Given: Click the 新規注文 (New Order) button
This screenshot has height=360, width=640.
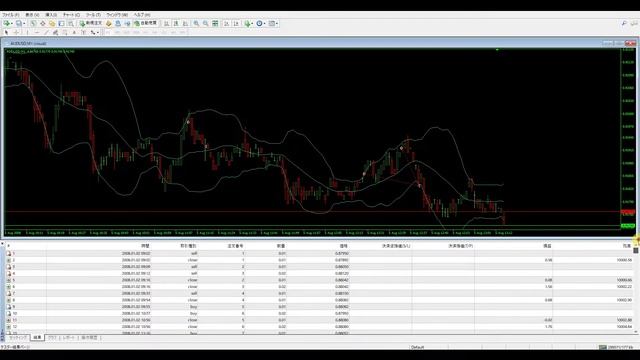Looking at the screenshot, I should pos(91,23).
